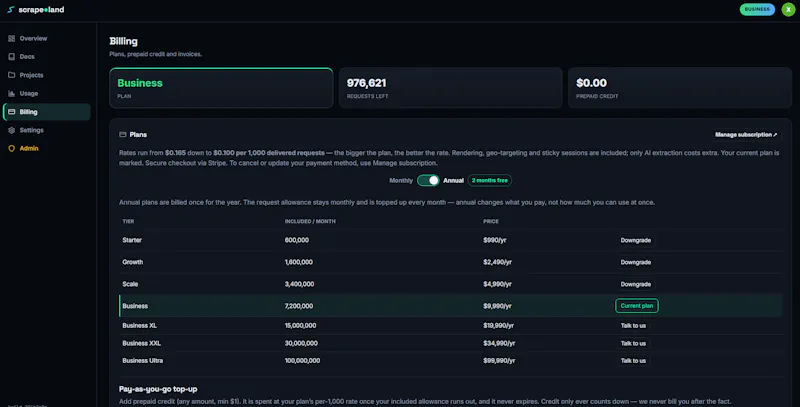
Task: Open the user avatar X menu
Action: click(x=788, y=9)
